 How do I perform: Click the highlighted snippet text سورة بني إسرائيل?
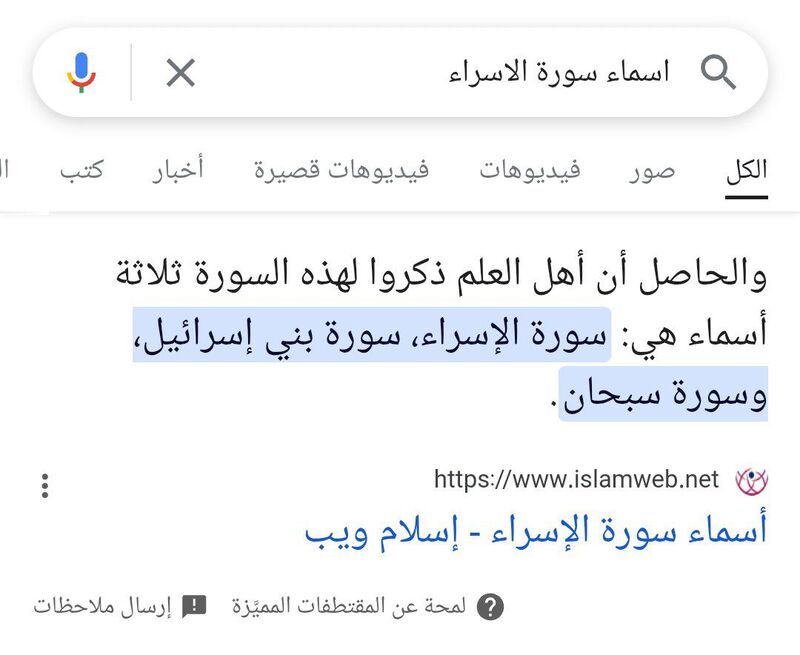point(267,336)
